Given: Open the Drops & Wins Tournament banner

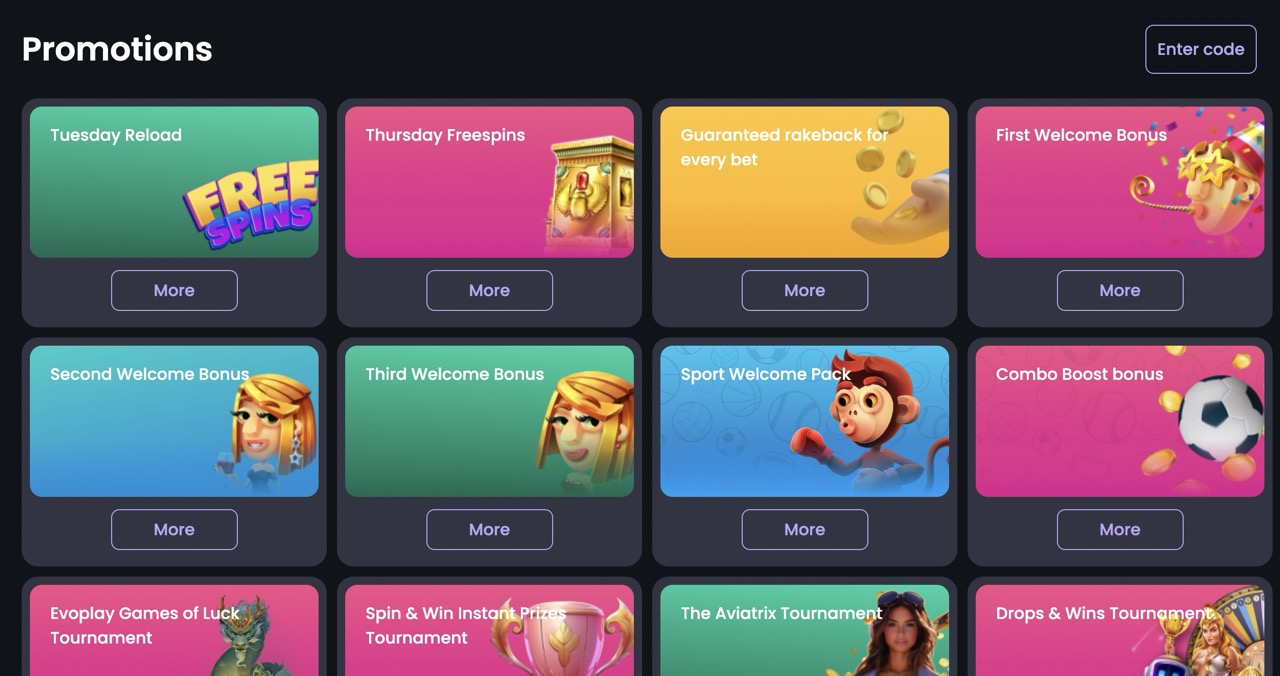Looking at the screenshot, I should tap(1120, 630).
